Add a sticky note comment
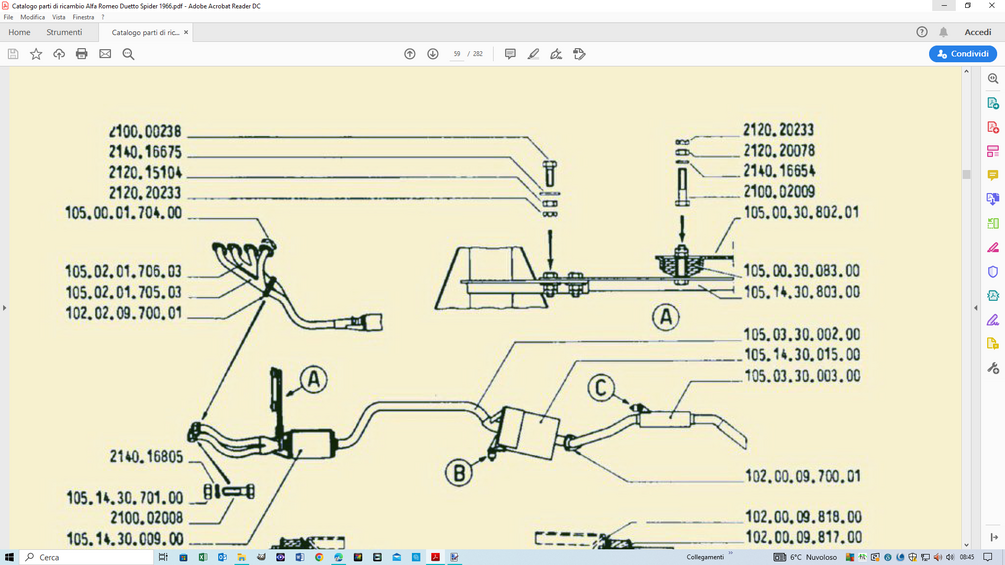1005x565 pixels. coord(510,54)
